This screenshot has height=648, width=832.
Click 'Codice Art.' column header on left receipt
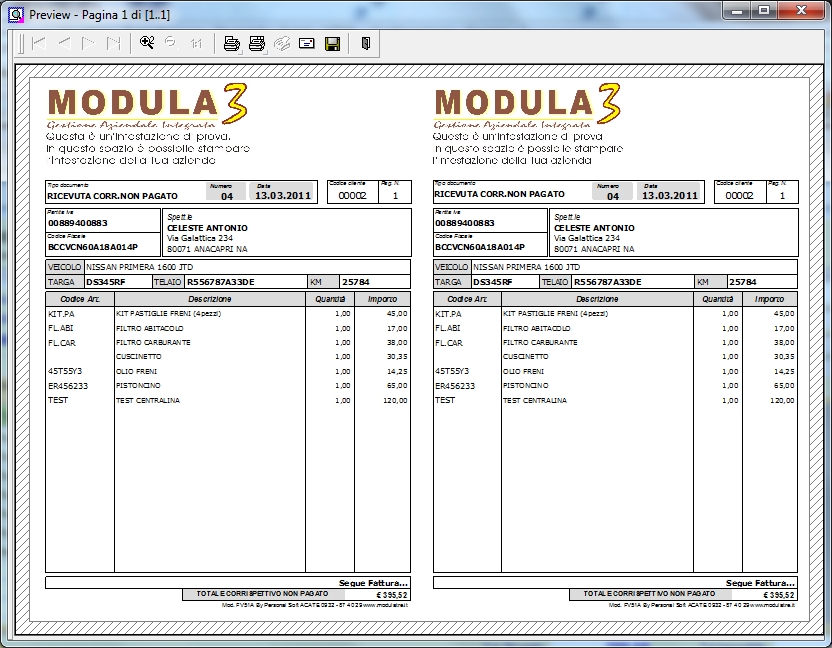point(80,299)
